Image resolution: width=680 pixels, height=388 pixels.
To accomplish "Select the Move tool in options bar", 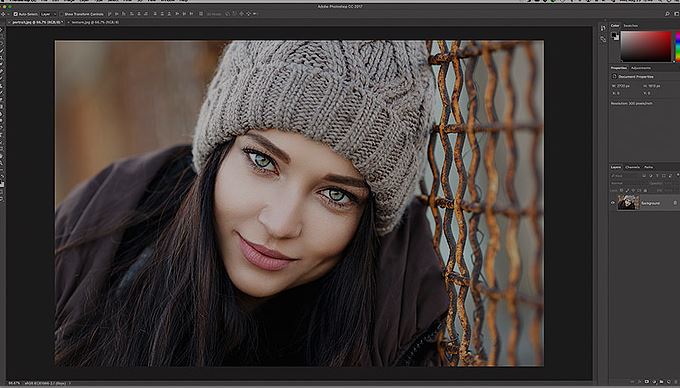I will (4, 14).
